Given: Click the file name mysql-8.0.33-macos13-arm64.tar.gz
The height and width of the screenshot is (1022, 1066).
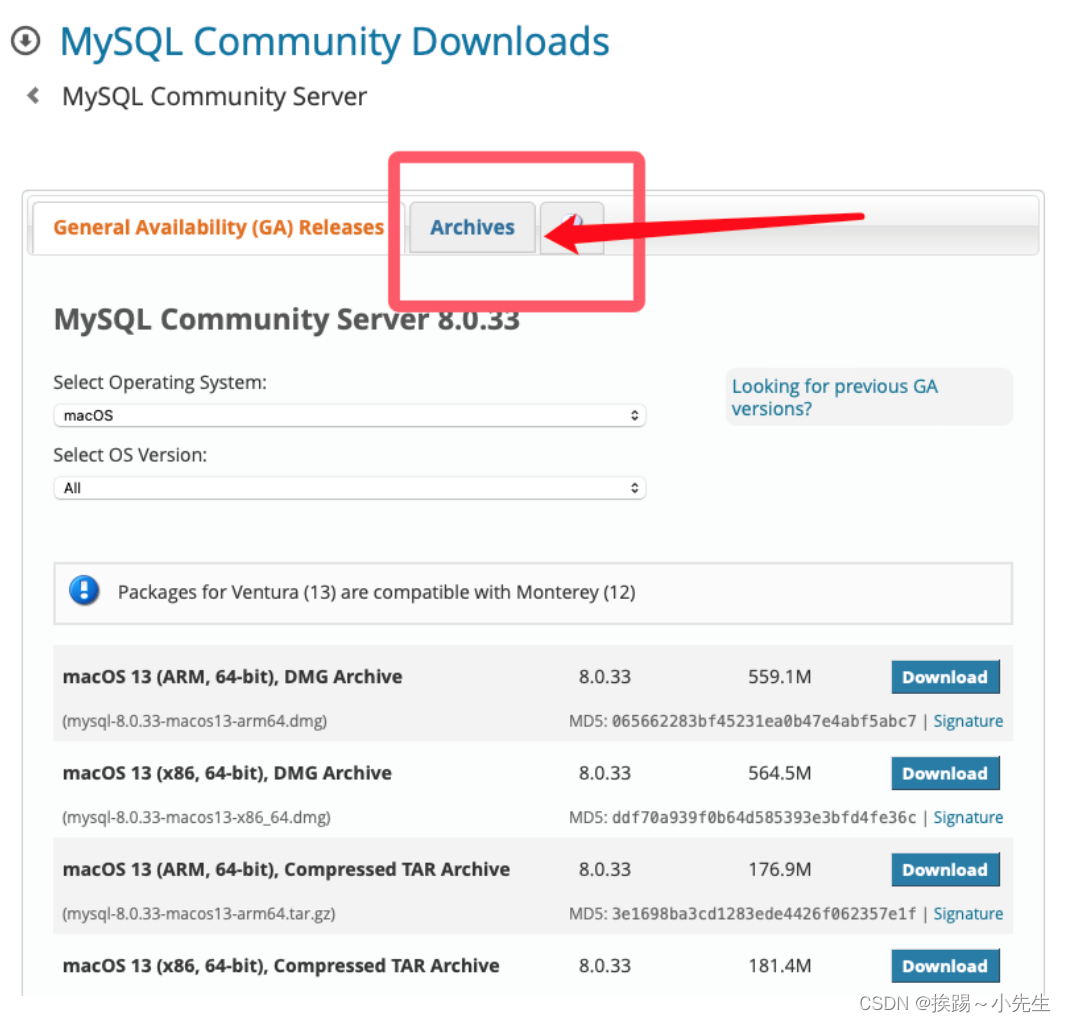Looking at the screenshot, I should click(x=199, y=914).
